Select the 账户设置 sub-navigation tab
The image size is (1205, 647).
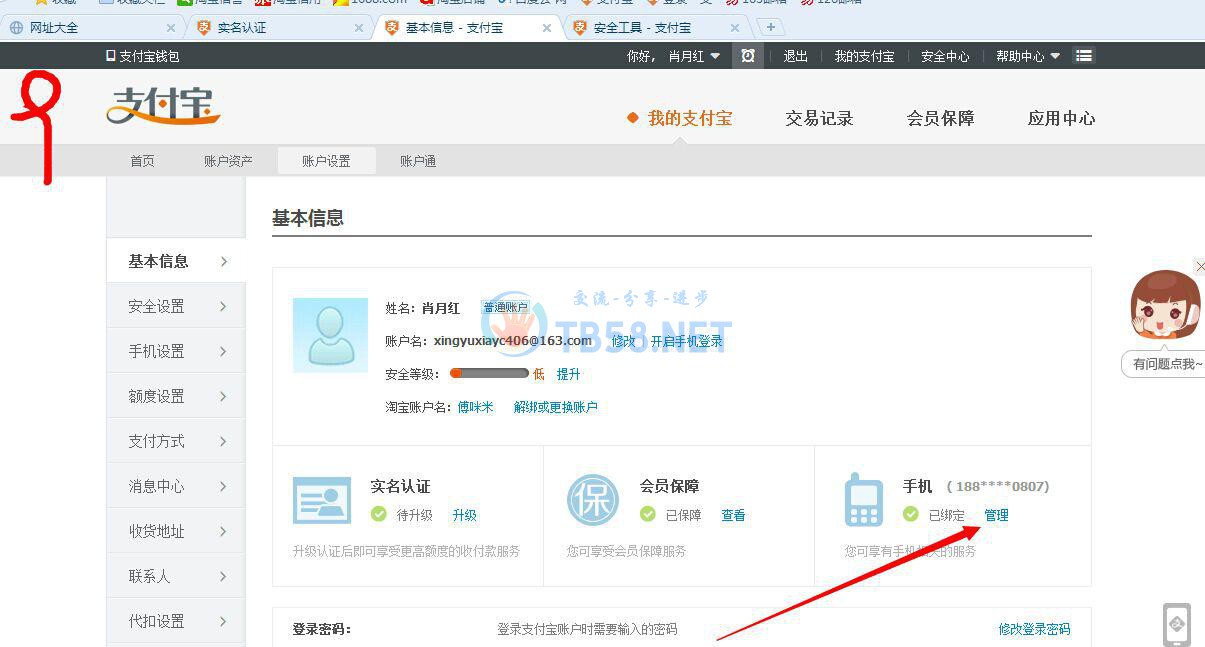click(x=326, y=161)
